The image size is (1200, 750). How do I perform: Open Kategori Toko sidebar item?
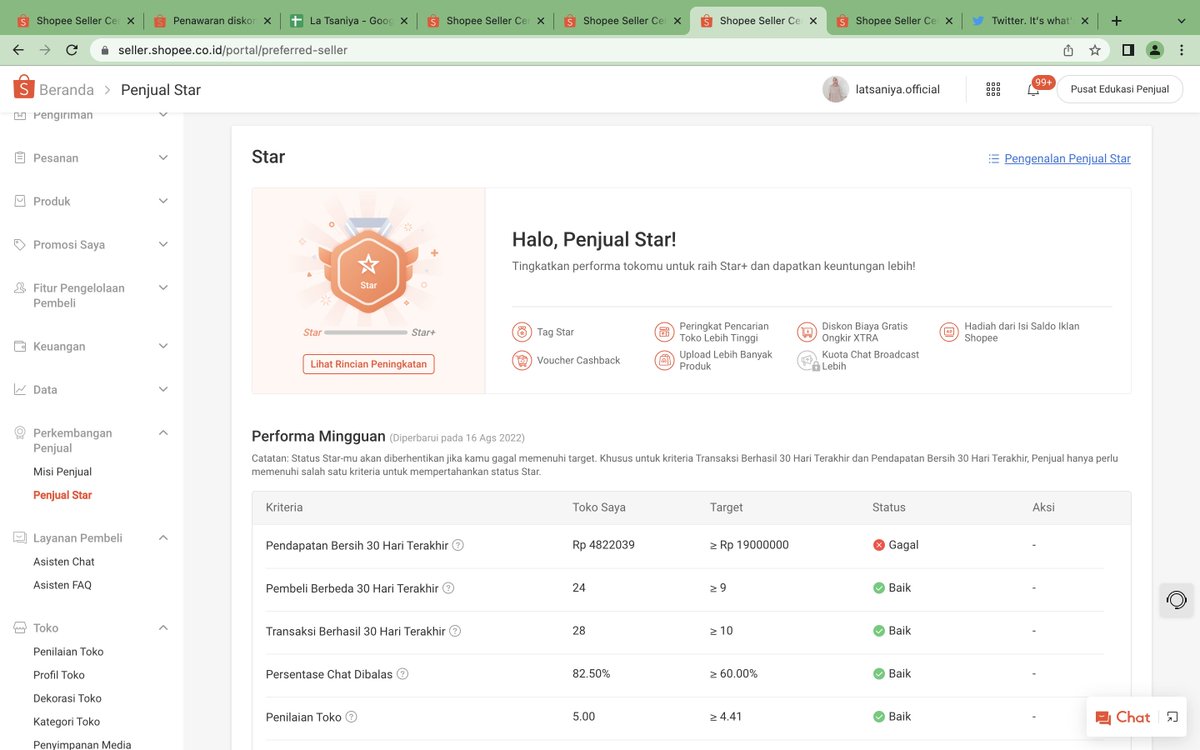pos(66,721)
